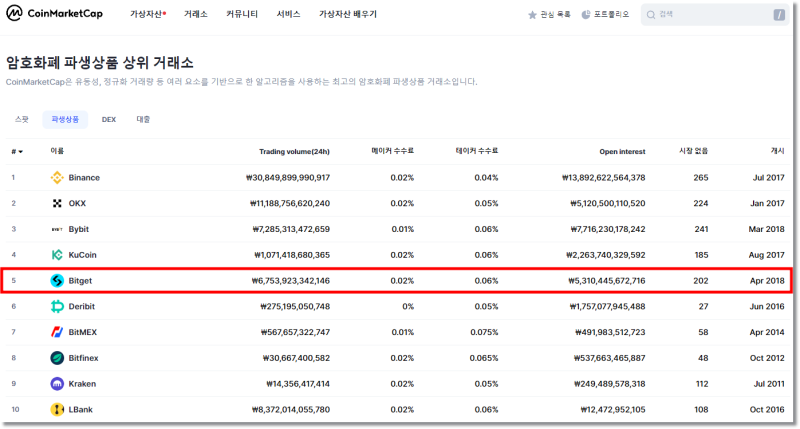800x429 pixels.
Task: Click the portfolio pie chart icon
Action: pos(586,15)
